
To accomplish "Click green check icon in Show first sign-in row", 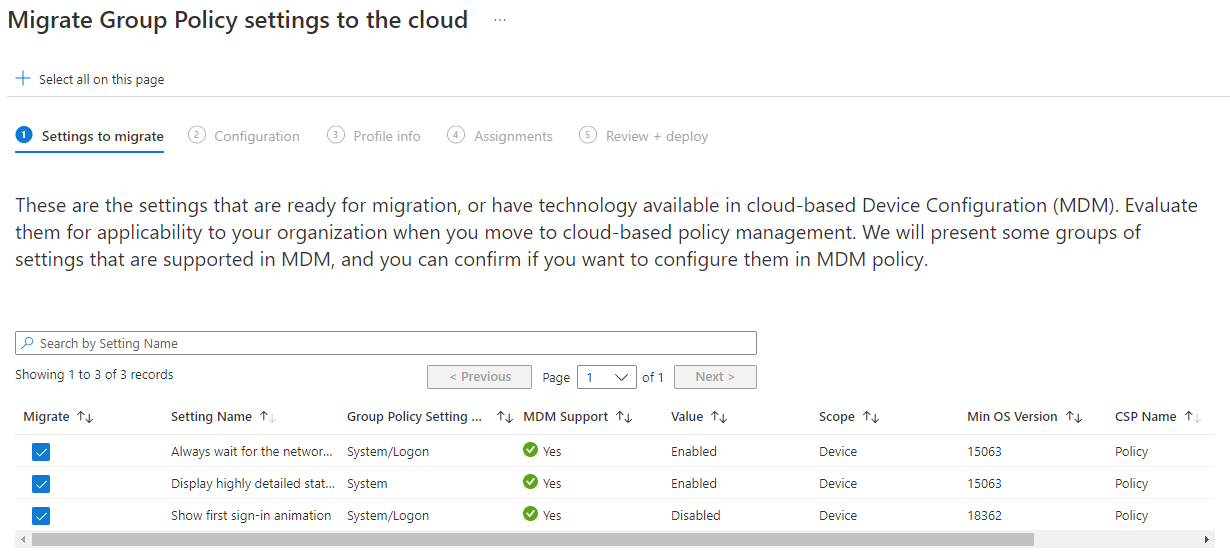I will [x=531, y=514].
